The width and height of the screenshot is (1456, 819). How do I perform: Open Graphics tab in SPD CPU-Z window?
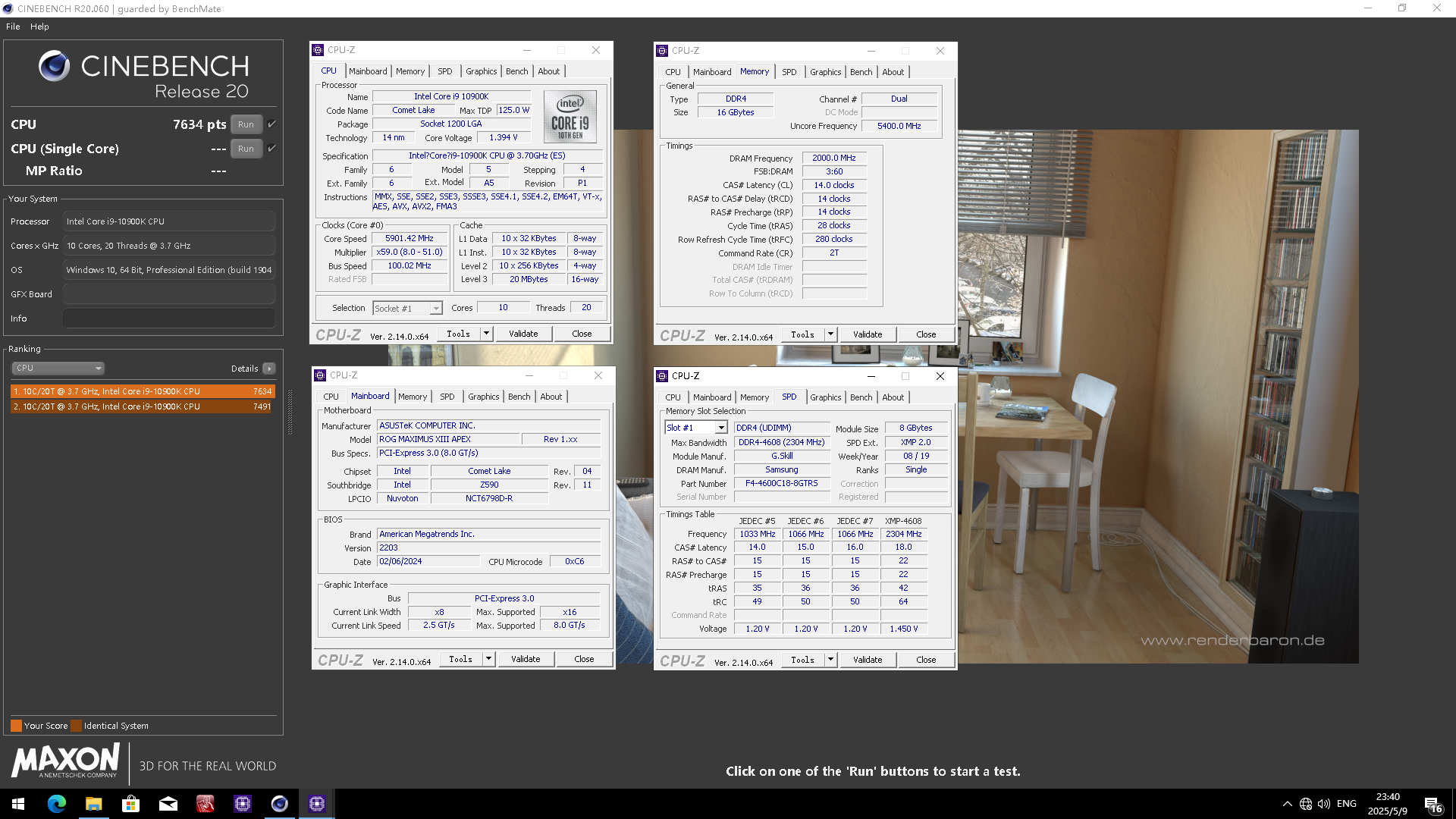(x=825, y=397)
